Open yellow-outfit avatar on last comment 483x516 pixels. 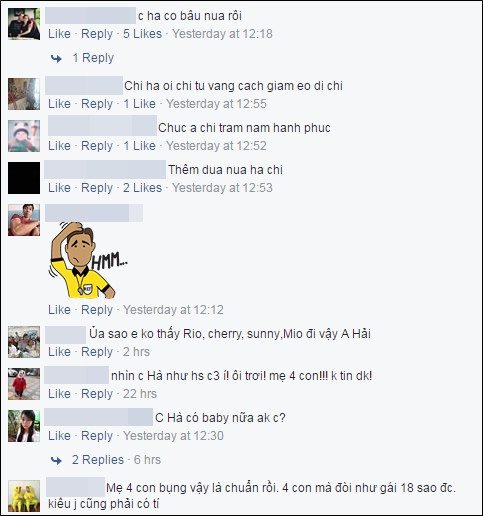[x=24, y=496]
